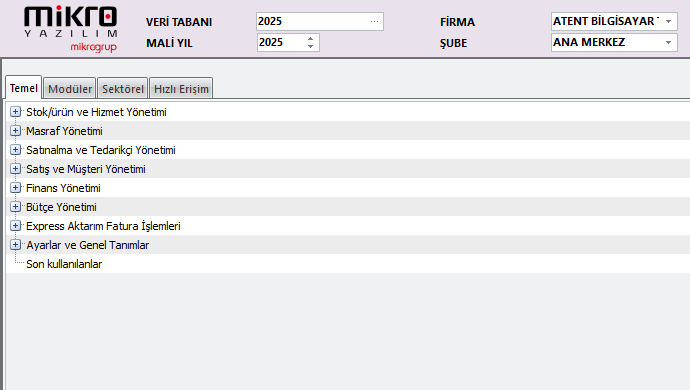Expand Stok/ürün ve Hizmet Yönetimi node
The width and height of the screenshot is (690, 390).
[x=15, y=112]
